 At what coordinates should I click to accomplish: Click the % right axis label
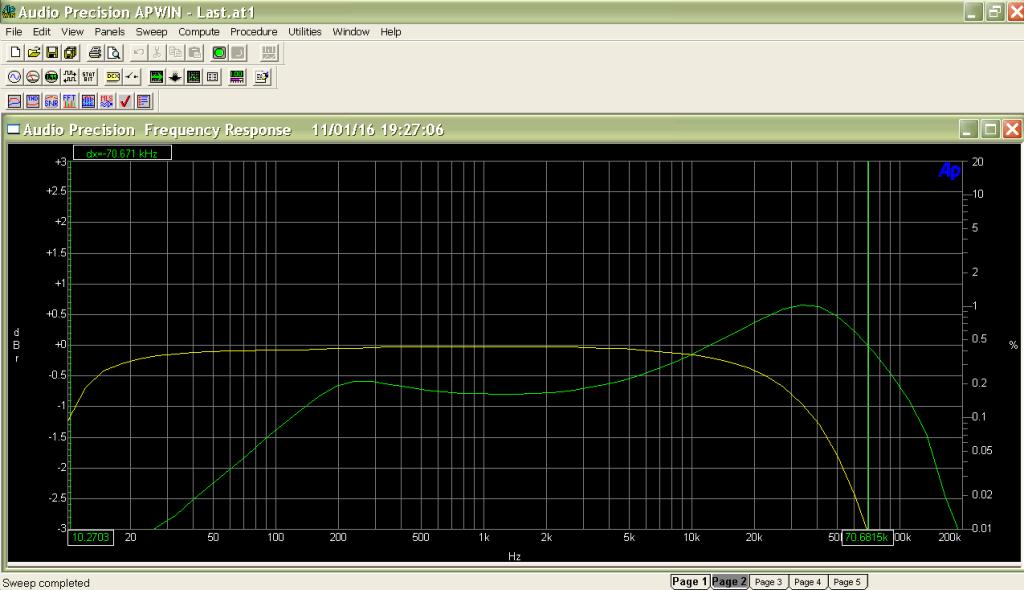(1013, 345)
